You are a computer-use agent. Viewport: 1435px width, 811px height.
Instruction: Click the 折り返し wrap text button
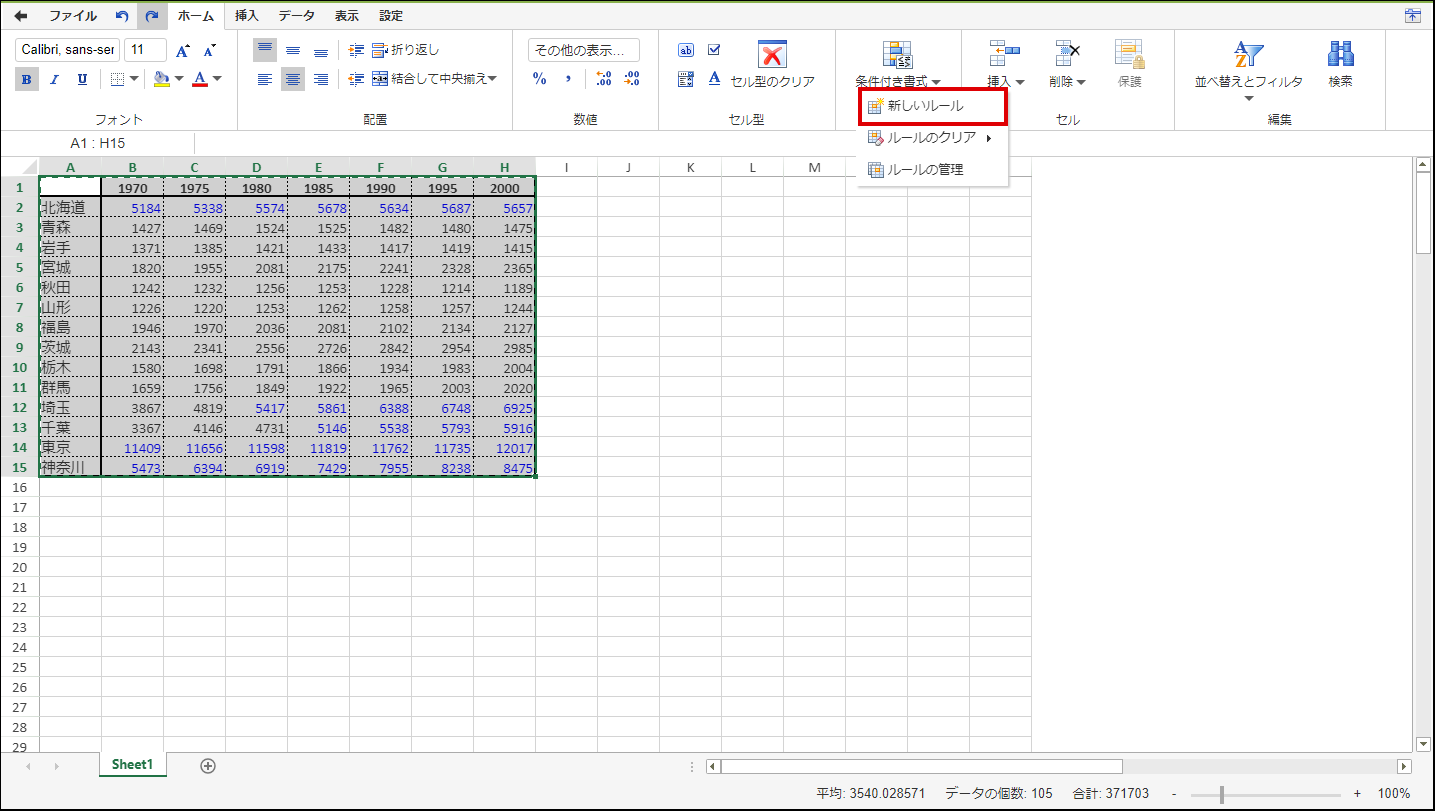pyautogui.click(x=405, y=49)
